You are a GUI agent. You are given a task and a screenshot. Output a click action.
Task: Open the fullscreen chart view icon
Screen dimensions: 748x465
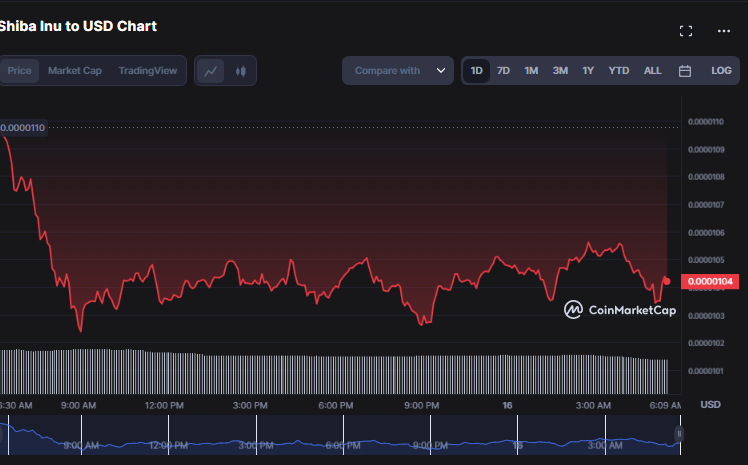pos(686,31)
